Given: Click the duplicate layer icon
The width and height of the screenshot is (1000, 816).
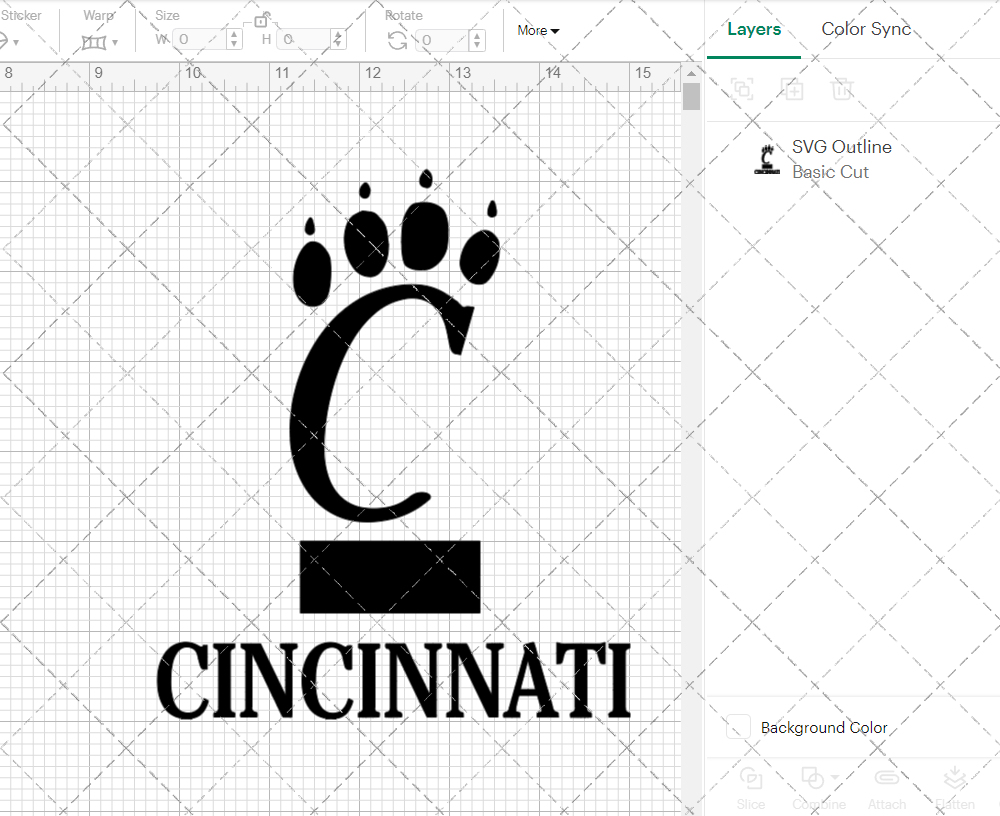Looking at the screenshot, I should pyautogui.click(x=793, y=90).
